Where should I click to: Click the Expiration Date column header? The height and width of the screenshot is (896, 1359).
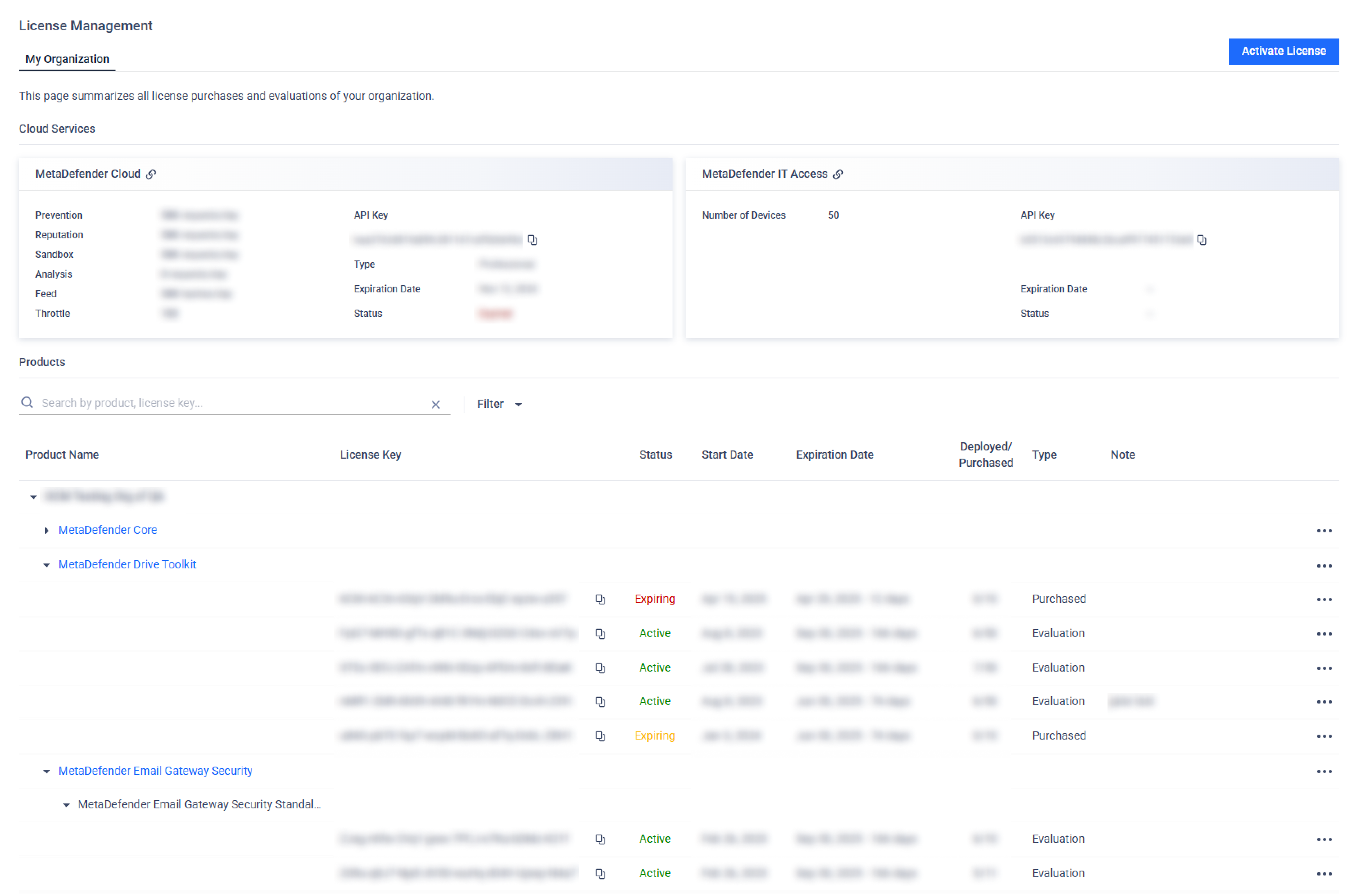(x=834, y=454)
